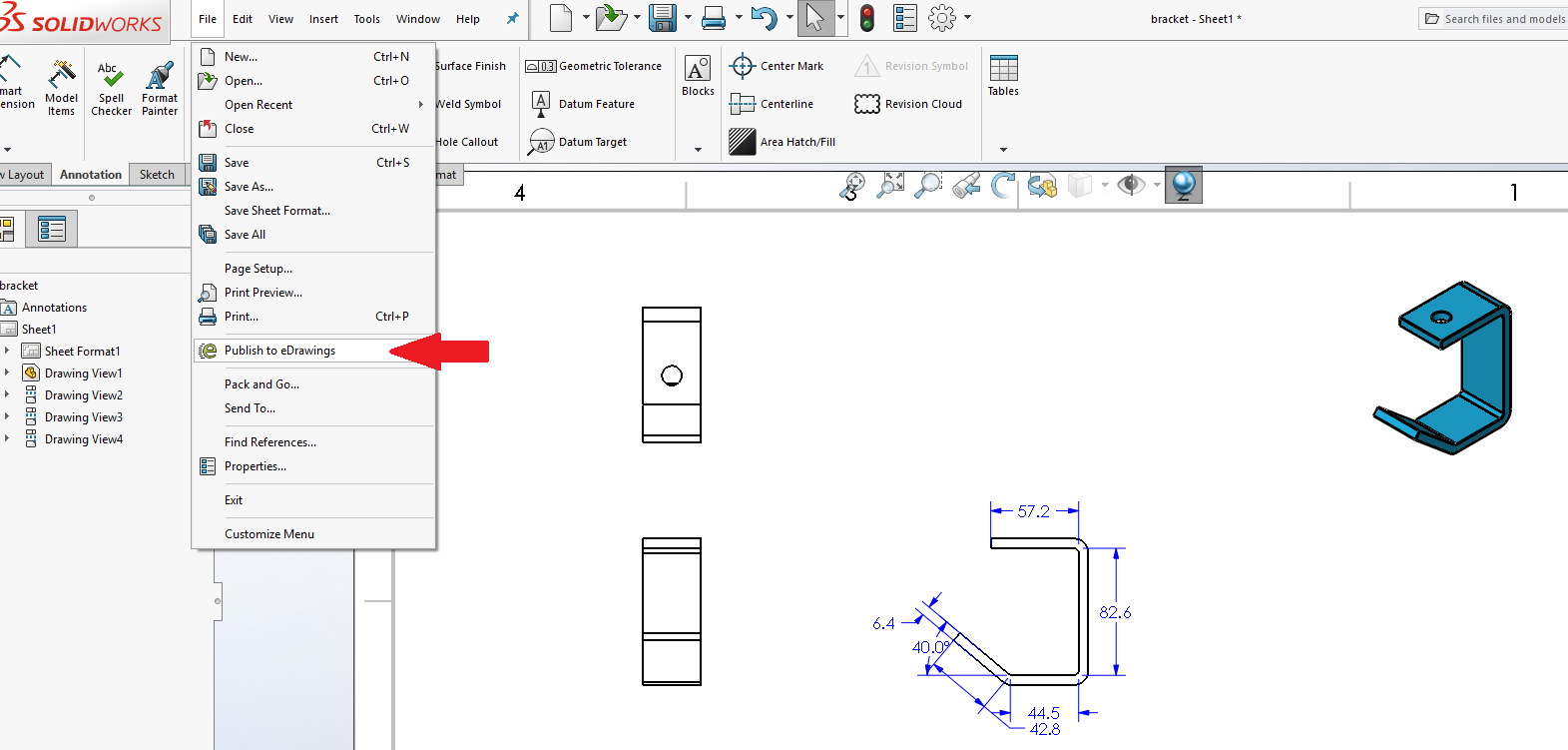This screenshot has width=1568, height=750.
Task: Click in Search files and models field
Action: (1494, 19)
